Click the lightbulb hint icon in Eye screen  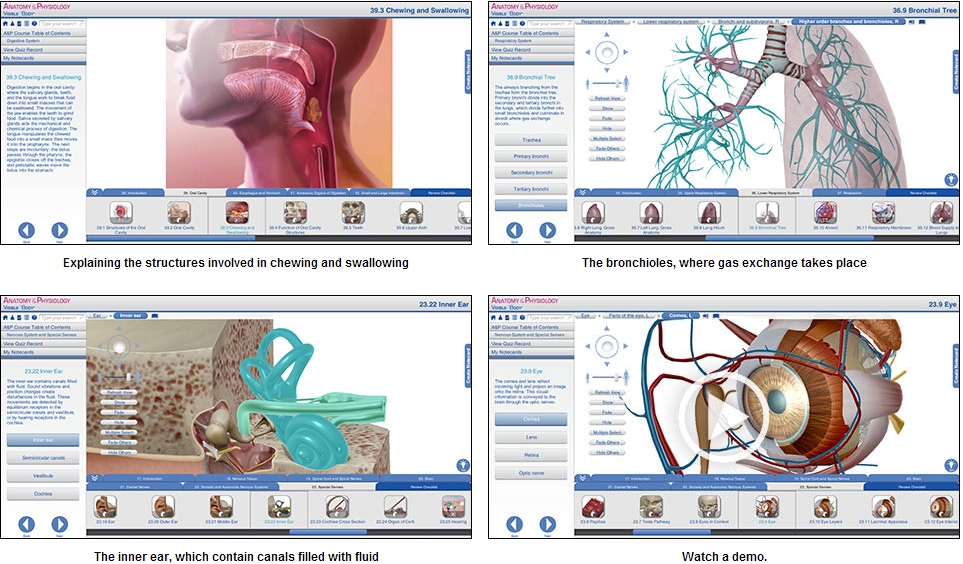951,466
